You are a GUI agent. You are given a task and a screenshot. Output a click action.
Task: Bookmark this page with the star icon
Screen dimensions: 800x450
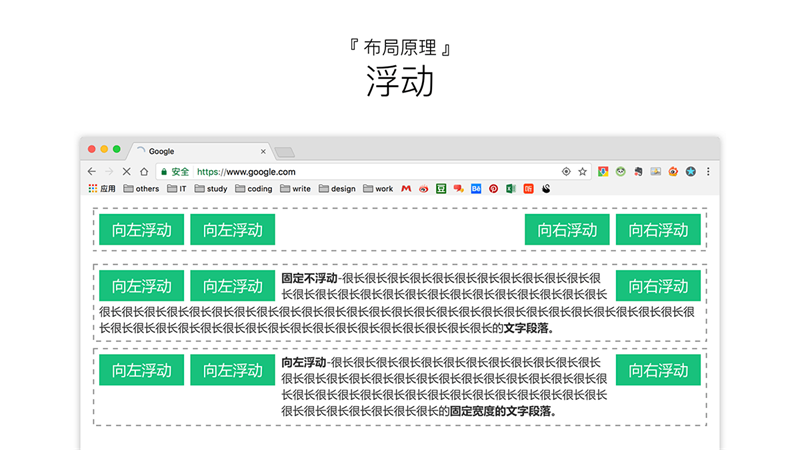(582, 171)
